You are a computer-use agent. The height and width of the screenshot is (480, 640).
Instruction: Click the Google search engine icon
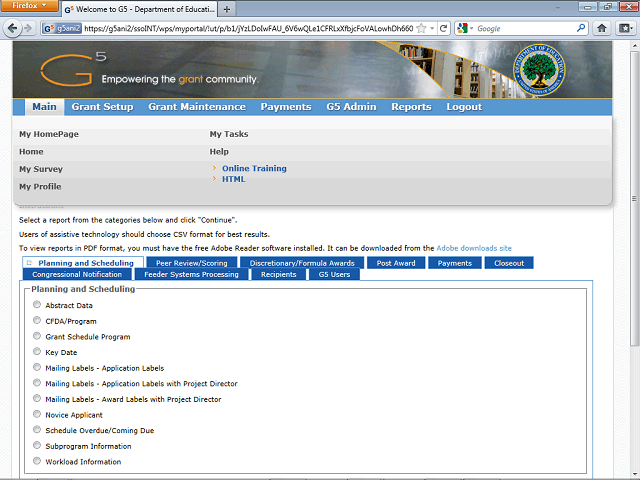(462, 28)
